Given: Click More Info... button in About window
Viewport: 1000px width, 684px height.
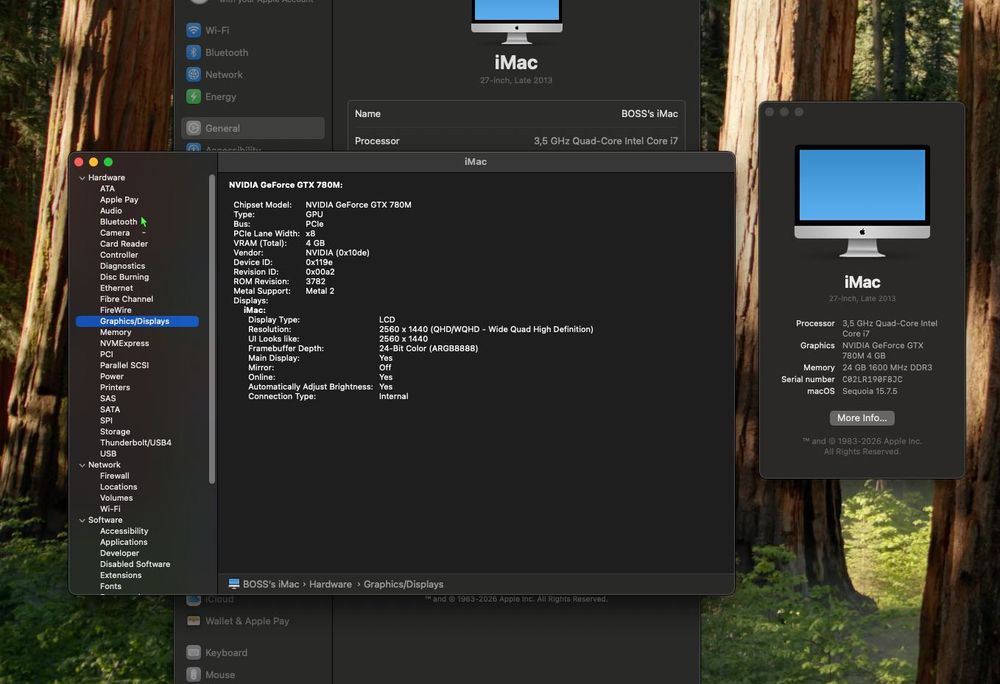Looking at the screenshot, I should click(862, 418).
